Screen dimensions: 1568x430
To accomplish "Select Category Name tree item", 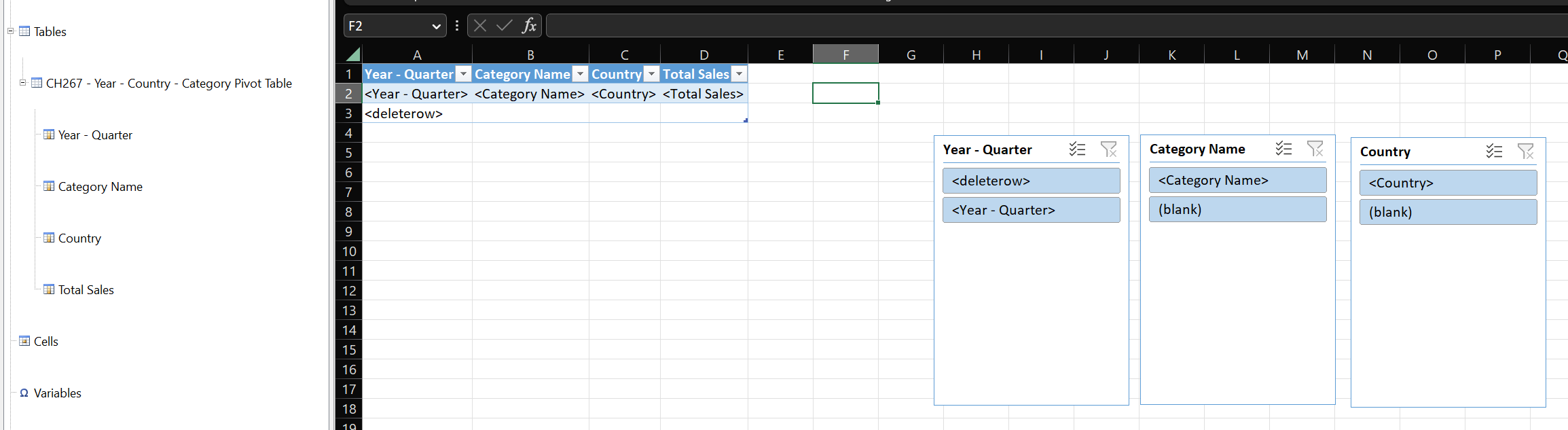I will tap(101, 186).
